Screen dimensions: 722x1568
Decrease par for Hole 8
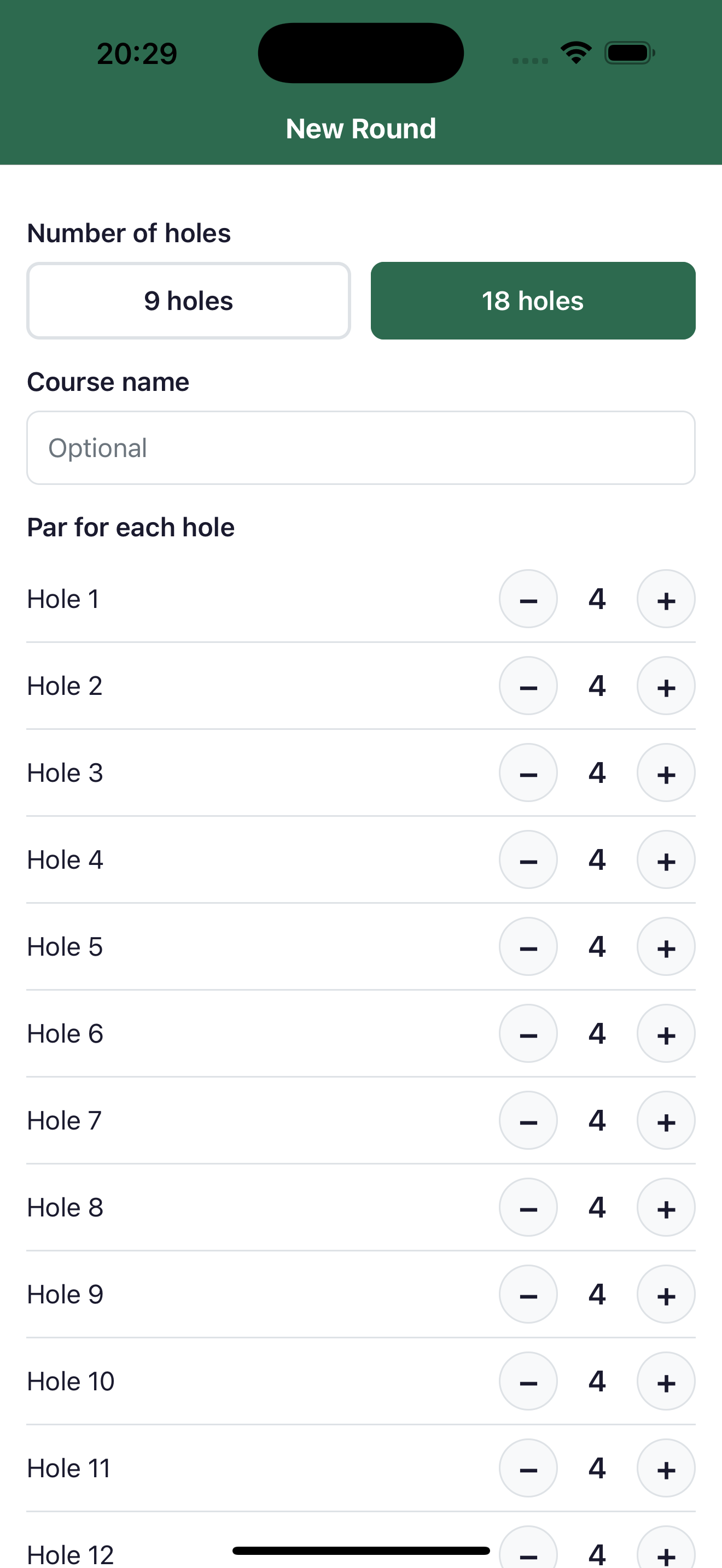pyautogui.click(x=528, y=1208)
